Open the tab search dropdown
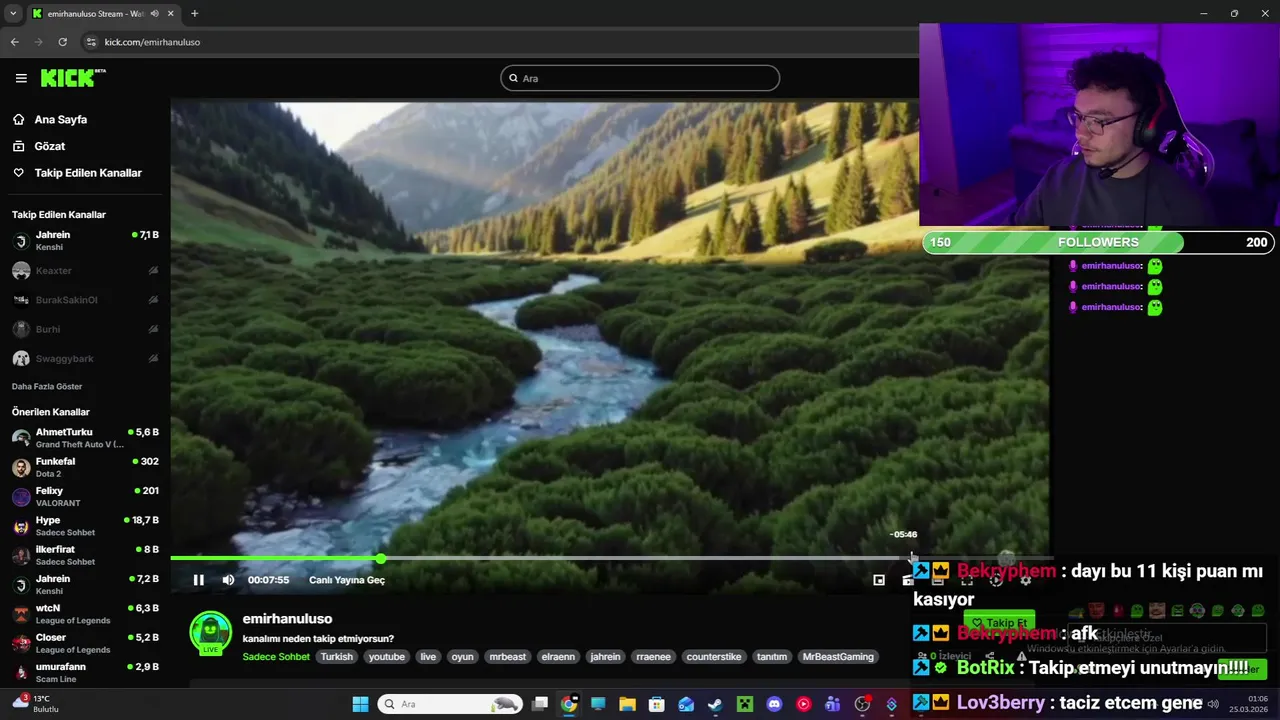 coord(12,13)
